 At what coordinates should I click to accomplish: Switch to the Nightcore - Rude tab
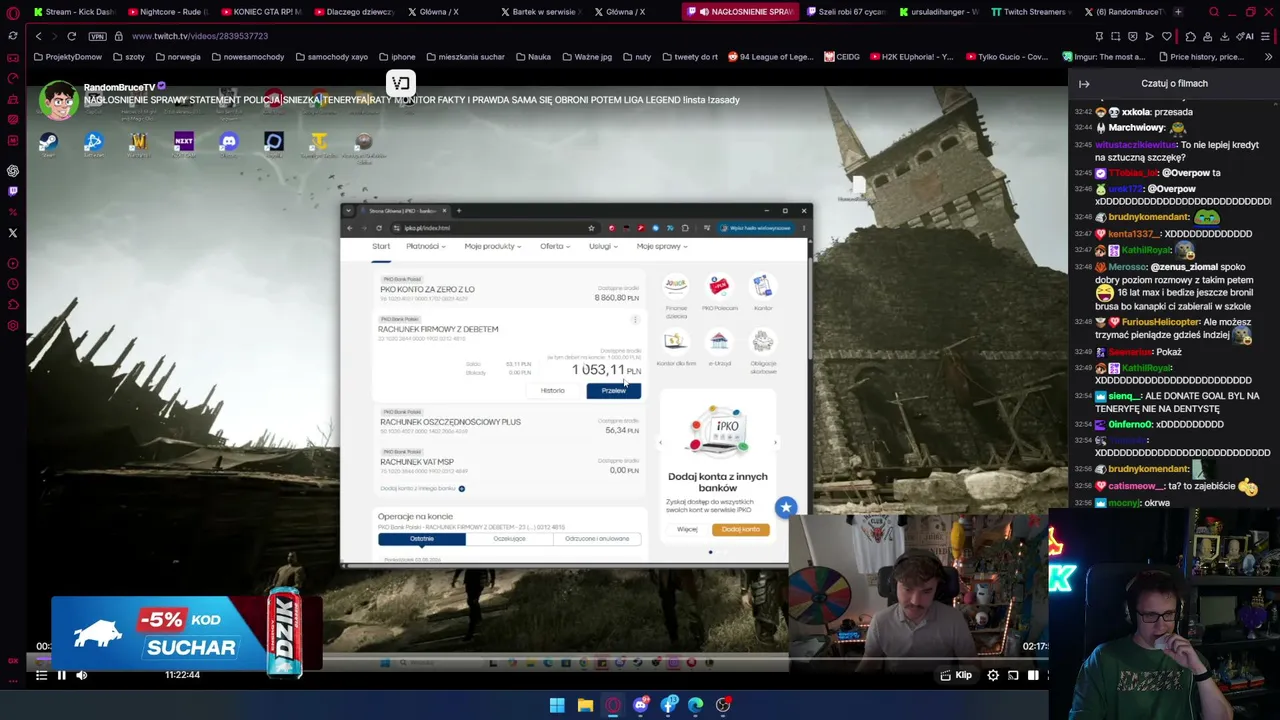click(x=167, y=12)
